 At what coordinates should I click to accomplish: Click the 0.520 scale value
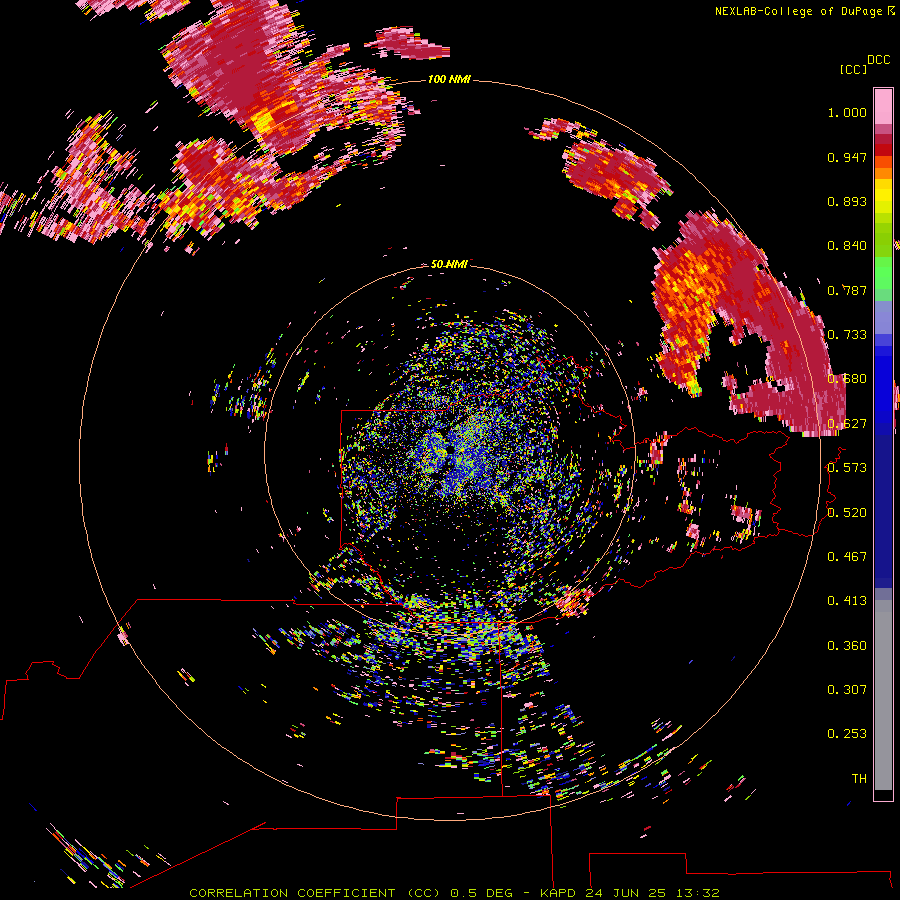pos(847,513)
